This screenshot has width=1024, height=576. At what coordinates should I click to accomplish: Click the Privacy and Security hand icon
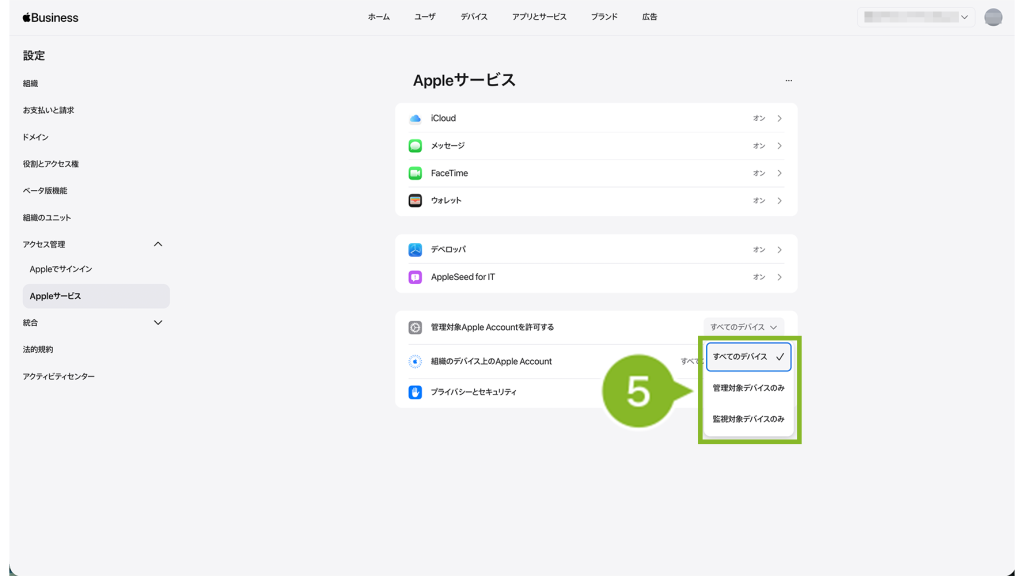click(x=415, y=392)
